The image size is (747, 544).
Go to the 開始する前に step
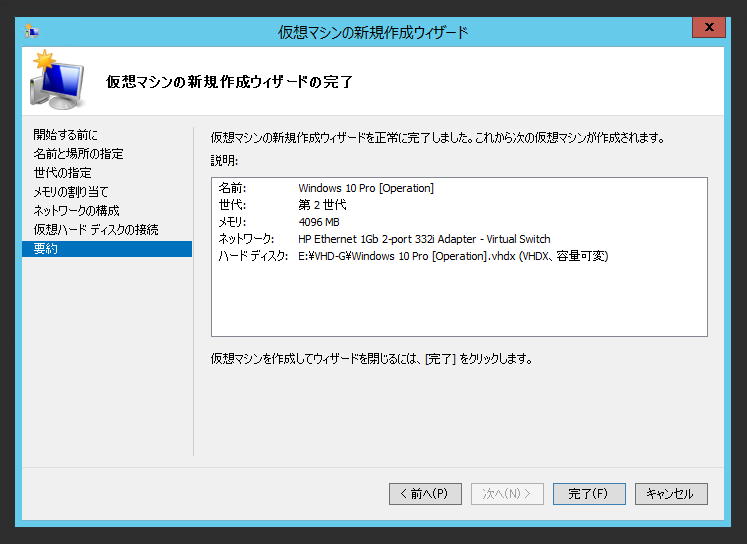65,135
